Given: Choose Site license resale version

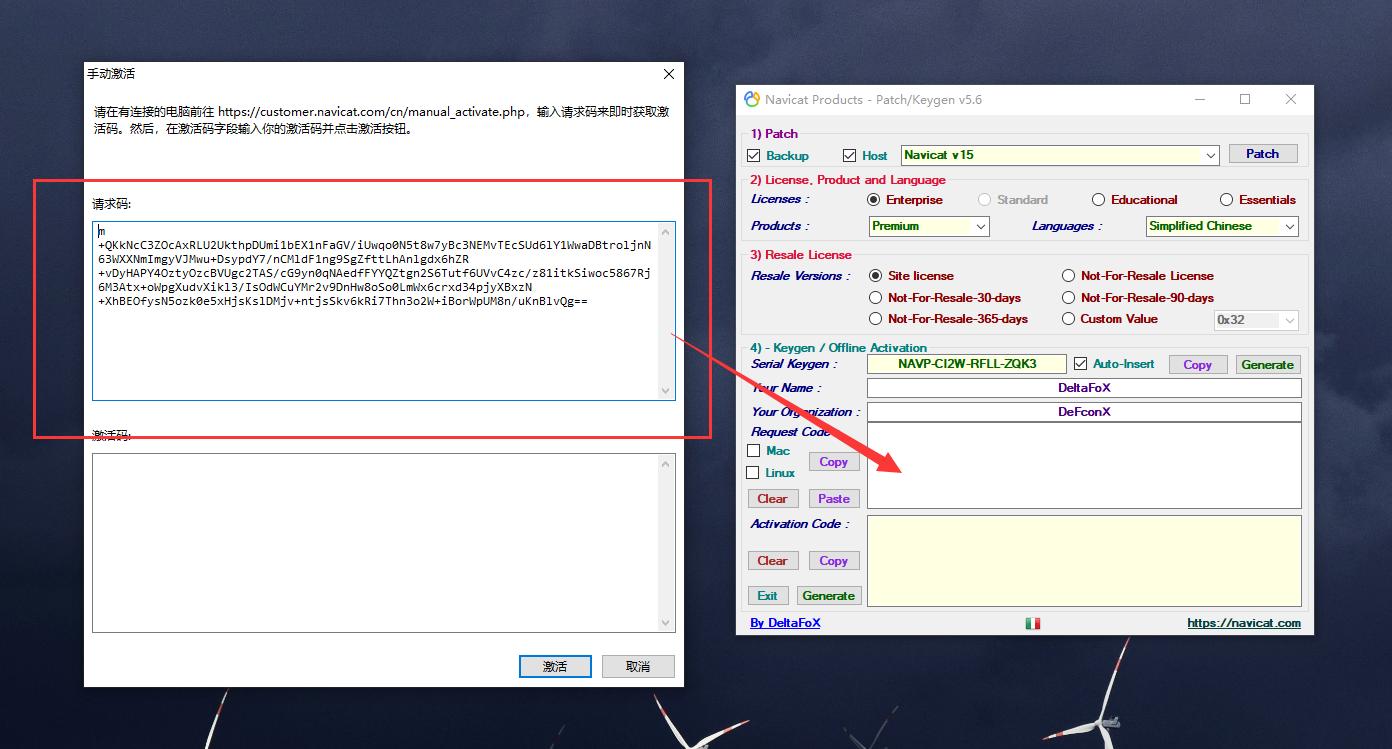Looking at the screenshot, I should pos(876,276).
